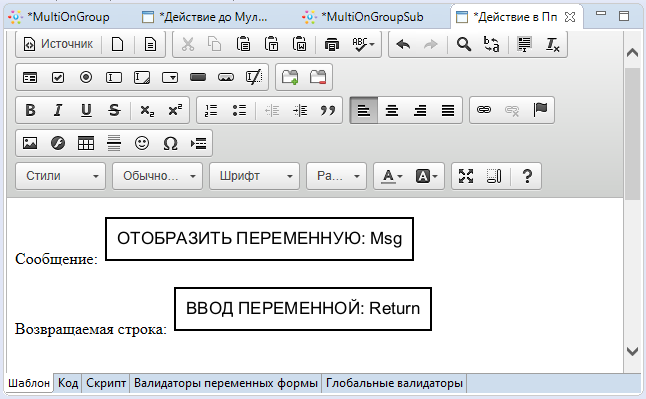Viewport: 646px width, 399px height.
Task: Toggle Underline formatting
Action: click(86, 110)
